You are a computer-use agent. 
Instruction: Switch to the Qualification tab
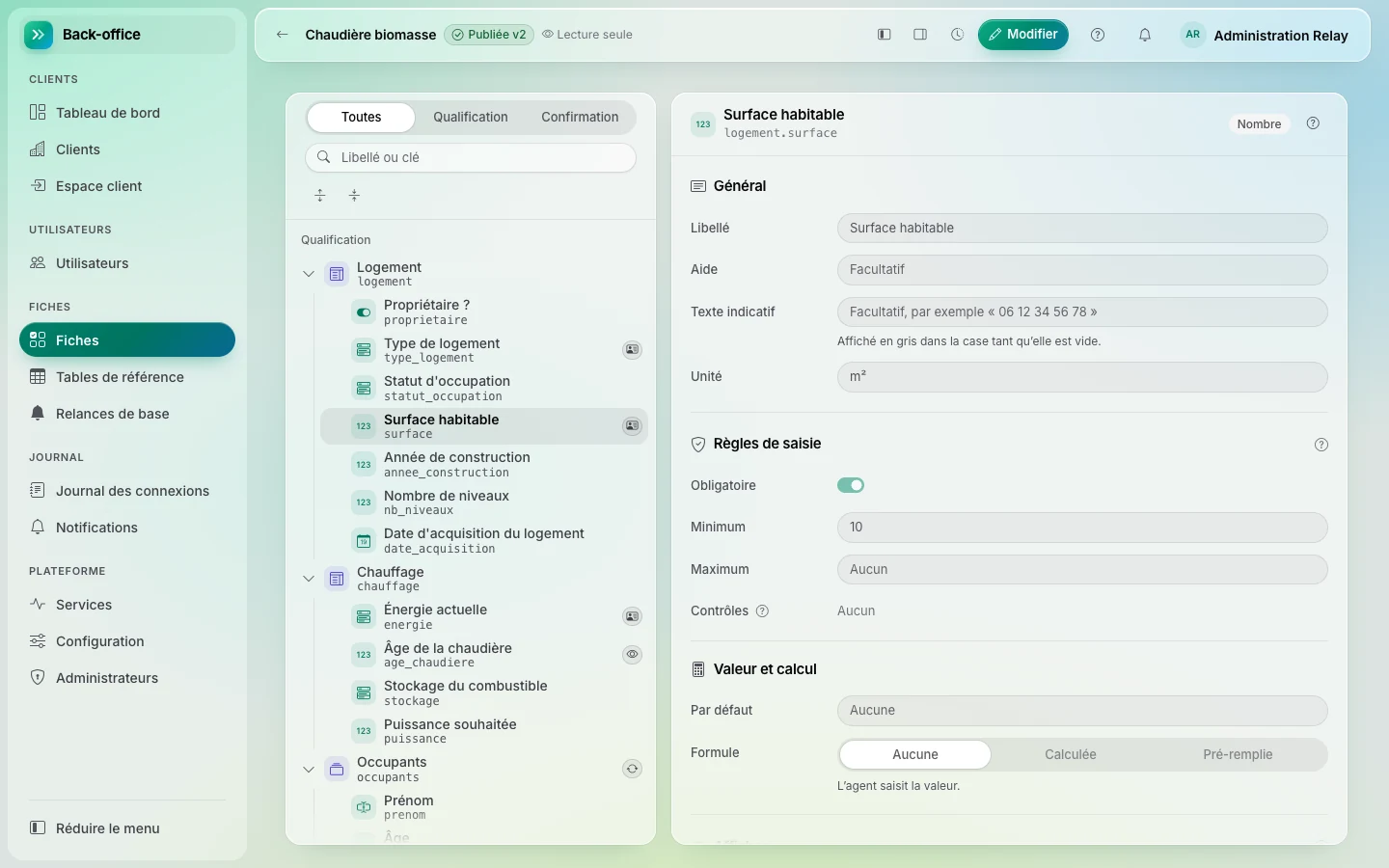pyautogui.click(x=471, y=117)
